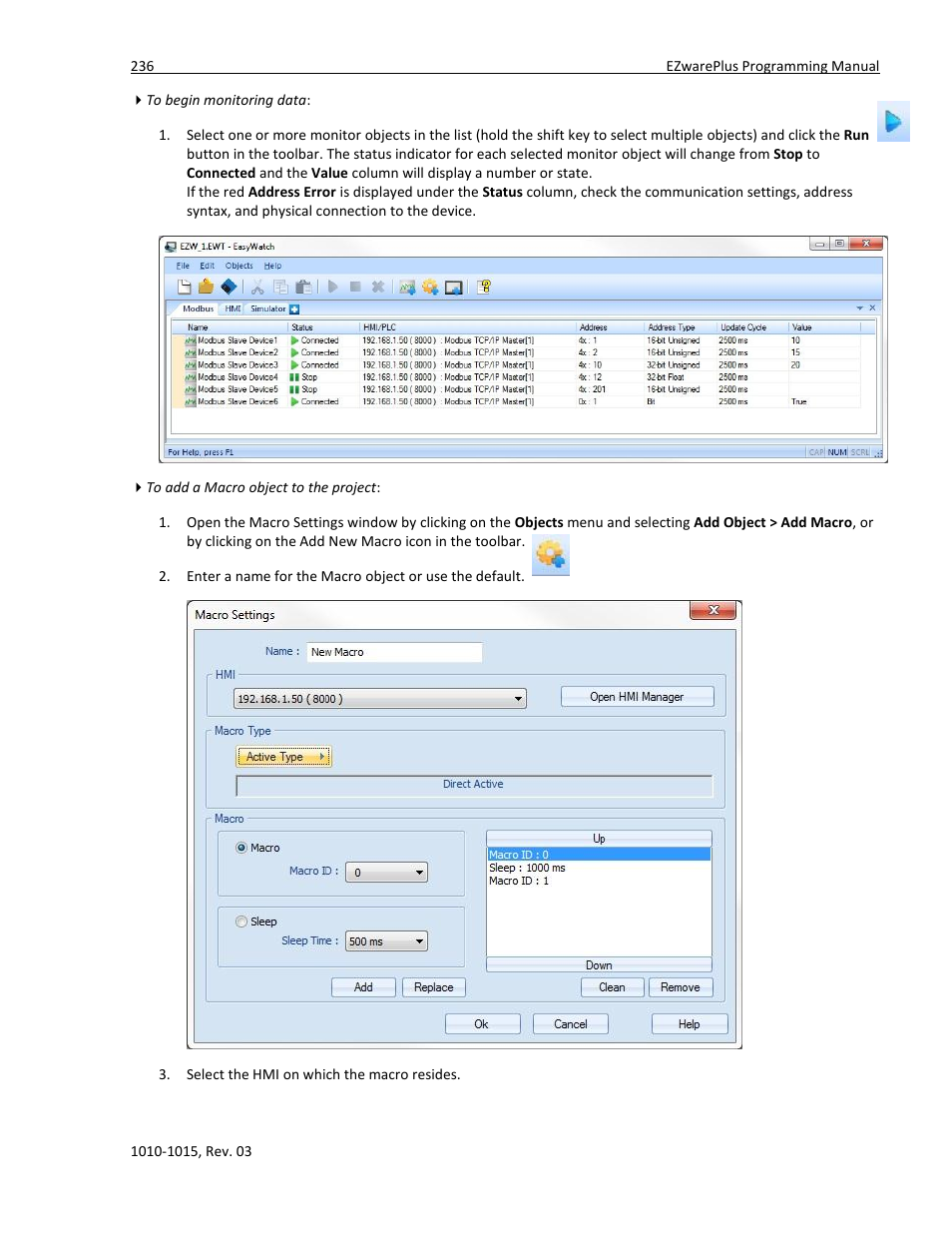Switch to the Modbus tab

click(x=198, y=309)
